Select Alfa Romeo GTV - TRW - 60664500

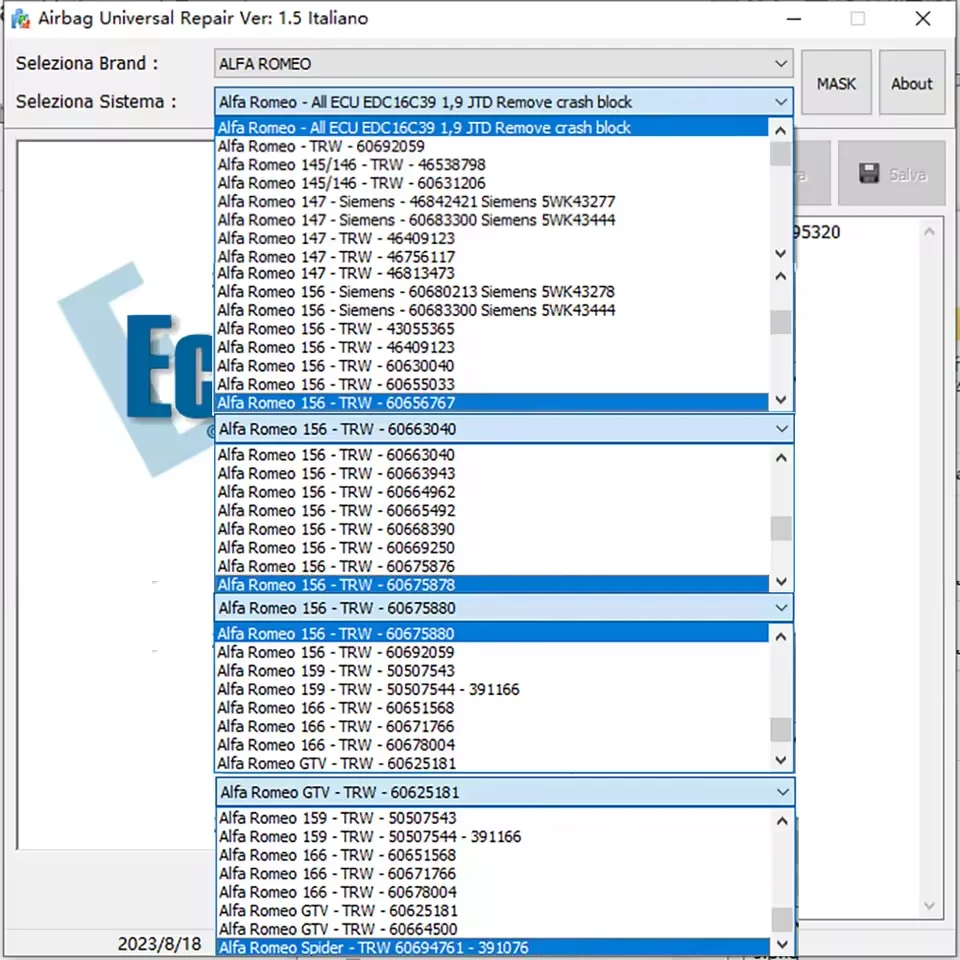pyautogui.click(x=493, y=929)
